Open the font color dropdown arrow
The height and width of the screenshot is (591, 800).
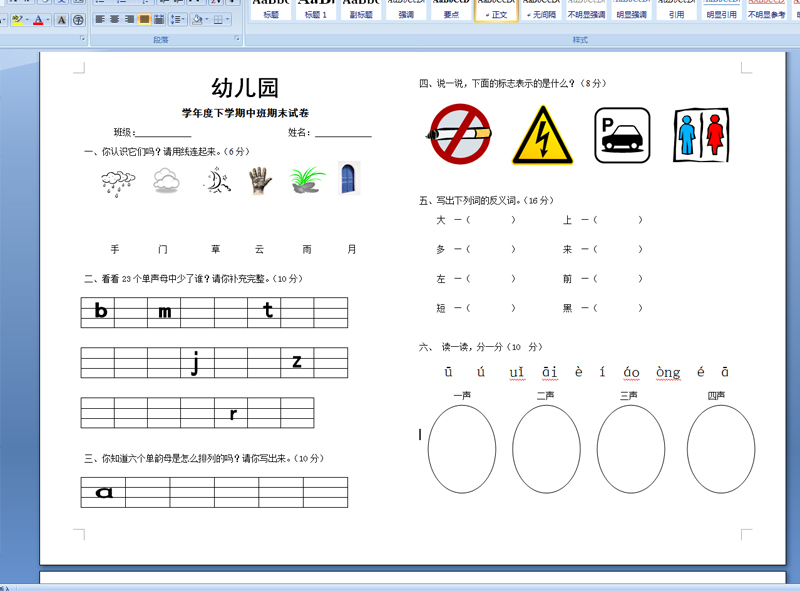(x=48, y=20)
